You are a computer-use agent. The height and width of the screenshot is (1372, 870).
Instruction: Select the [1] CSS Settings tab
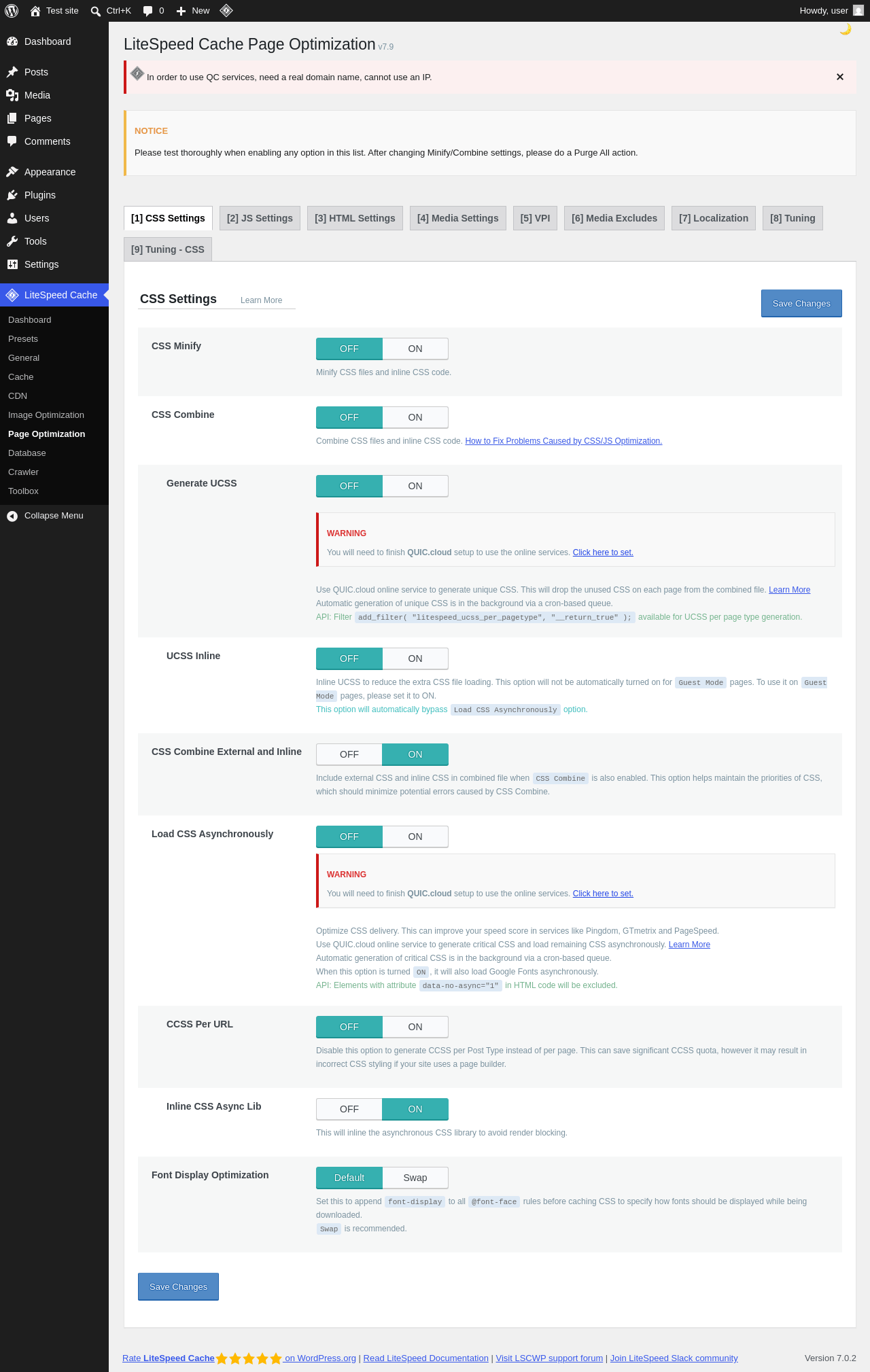(168, 218)
